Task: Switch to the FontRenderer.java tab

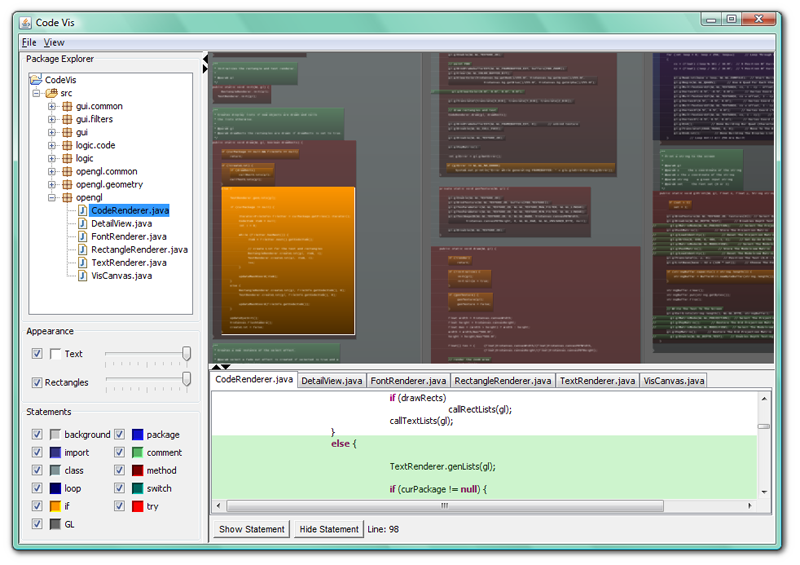Action: pos(408,381)
